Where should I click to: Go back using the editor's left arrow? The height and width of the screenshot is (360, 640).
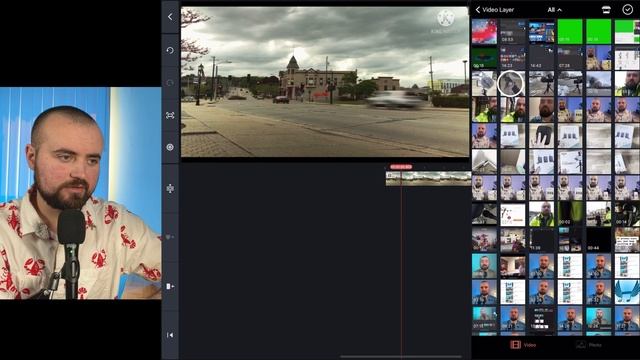(x=170, y=17)
